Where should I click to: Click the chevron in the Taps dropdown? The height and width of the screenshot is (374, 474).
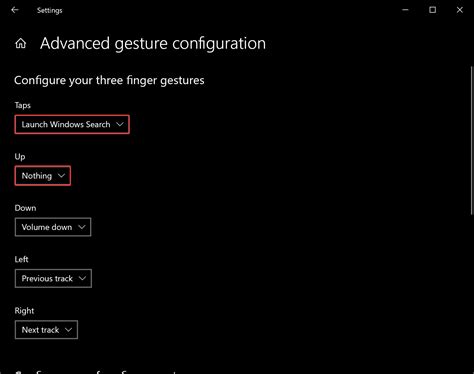[x=120, y=124]
